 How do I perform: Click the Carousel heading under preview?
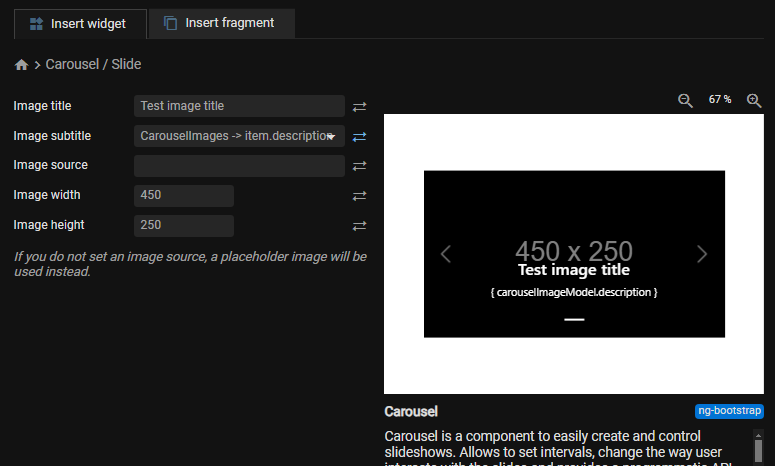pyautogui.click(x=411, y=412)
